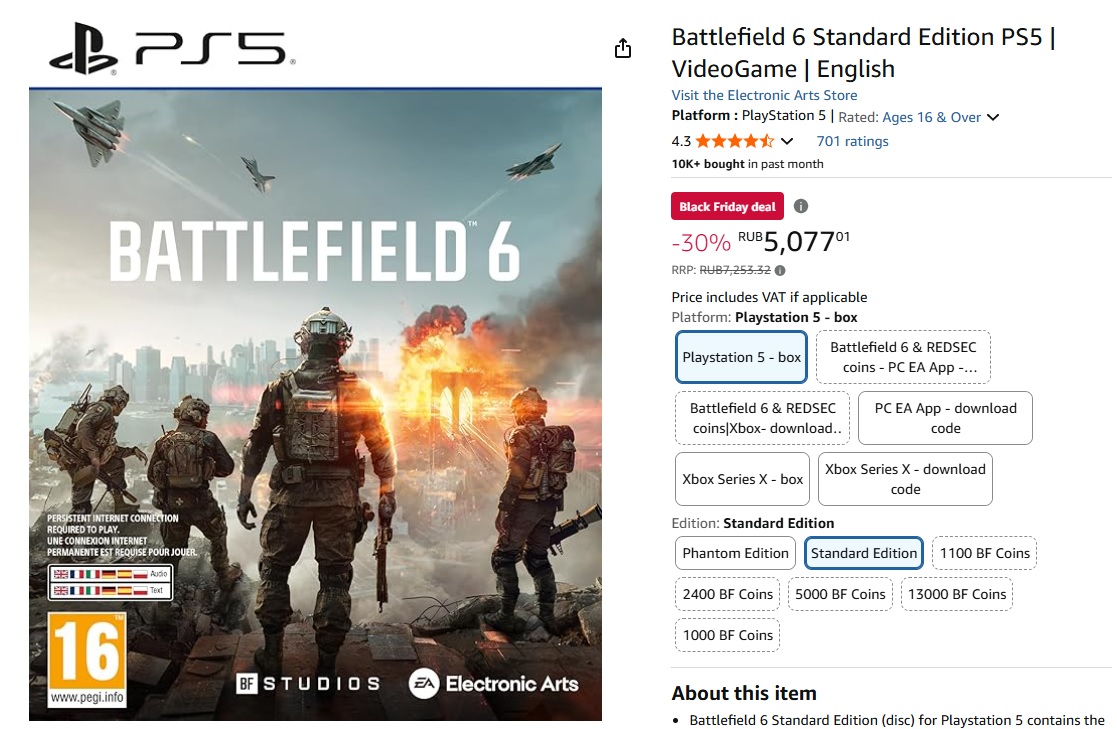Click info icon beside Black Friday deal

point(801,206)
